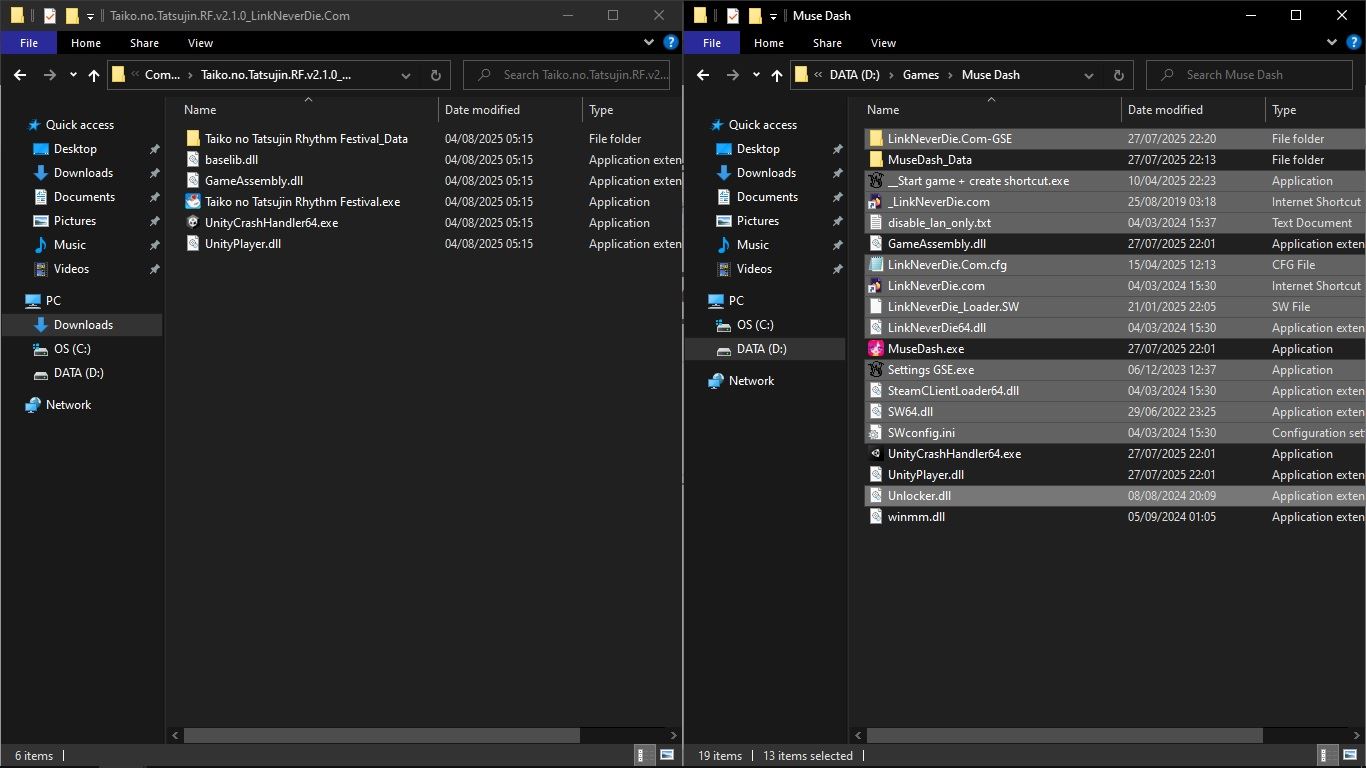This screenshot has height=768, width=1366.
Task: Click the refresh icon in Taiko window address bar
Action: 435,75
